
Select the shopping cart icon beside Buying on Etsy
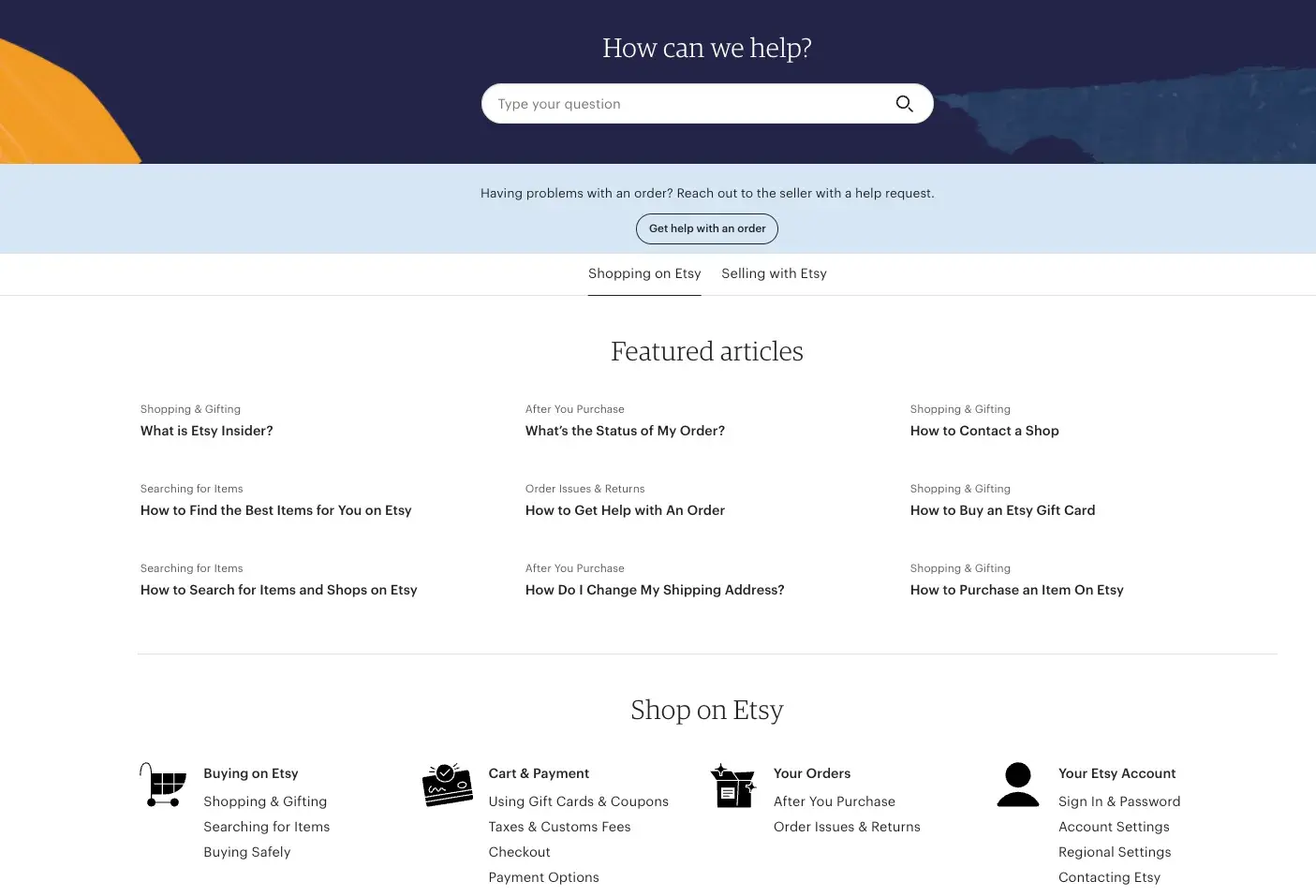[x=162, y=785]
